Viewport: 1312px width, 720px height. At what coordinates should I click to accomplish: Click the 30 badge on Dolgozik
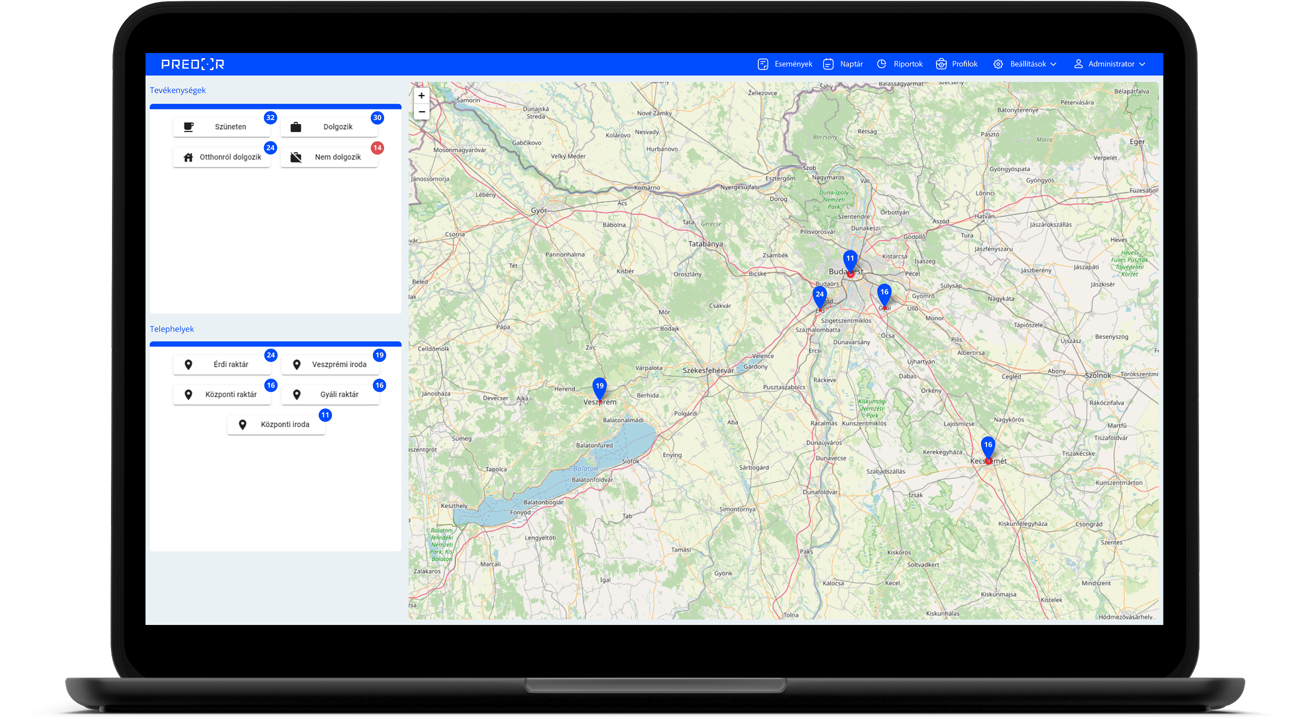pyautogui.click(x=377, y=117)
